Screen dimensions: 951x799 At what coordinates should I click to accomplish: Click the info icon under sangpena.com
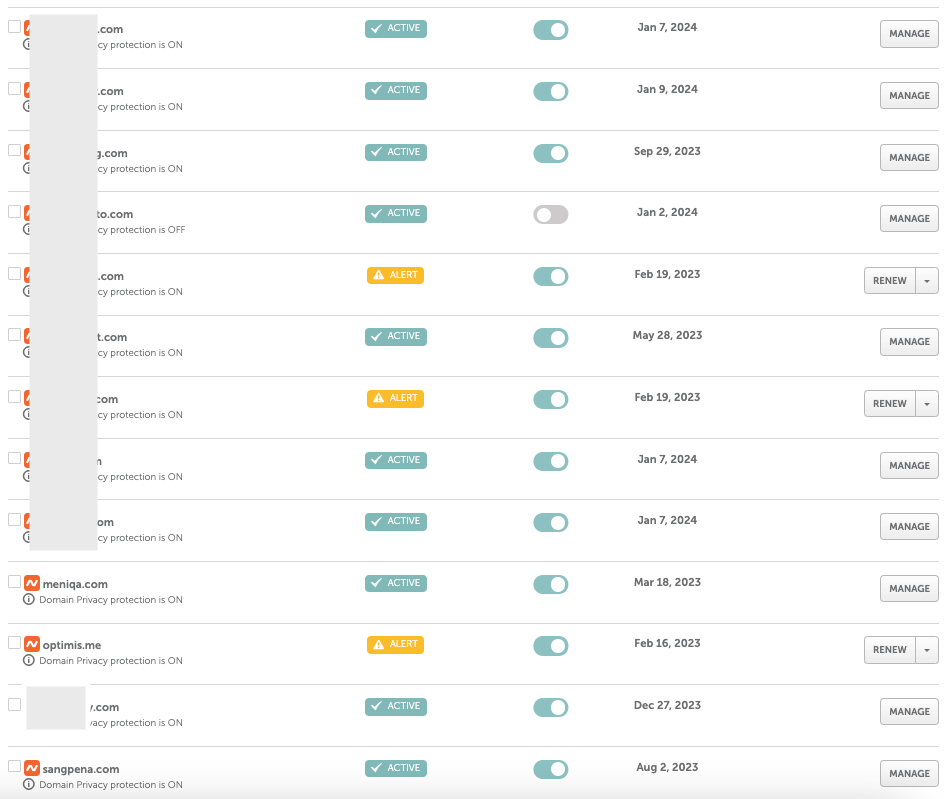click(28, 785)
